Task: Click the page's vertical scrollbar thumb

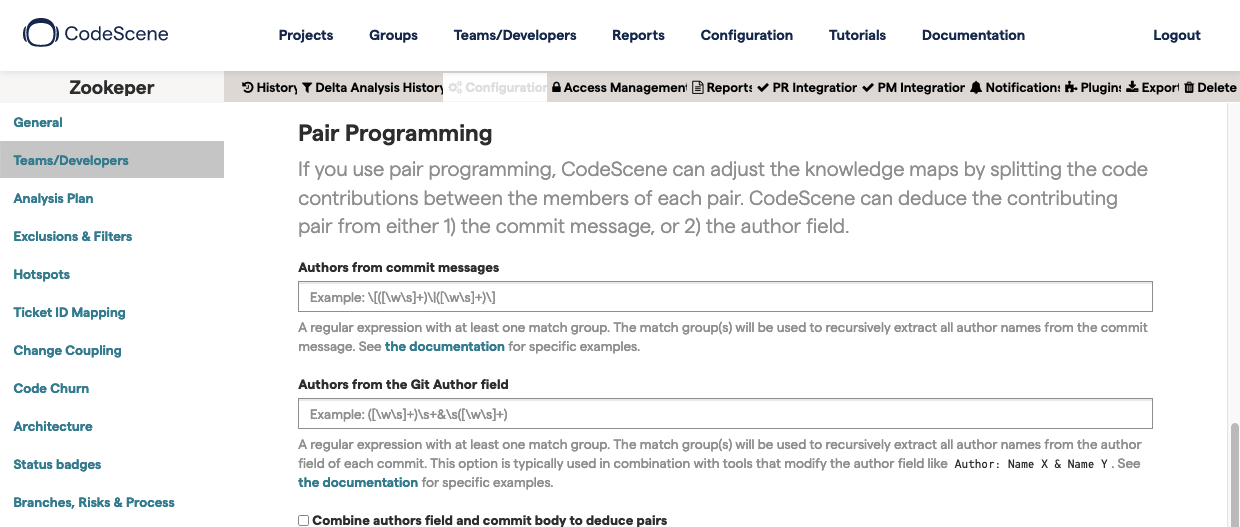Action: point(1234,473)
